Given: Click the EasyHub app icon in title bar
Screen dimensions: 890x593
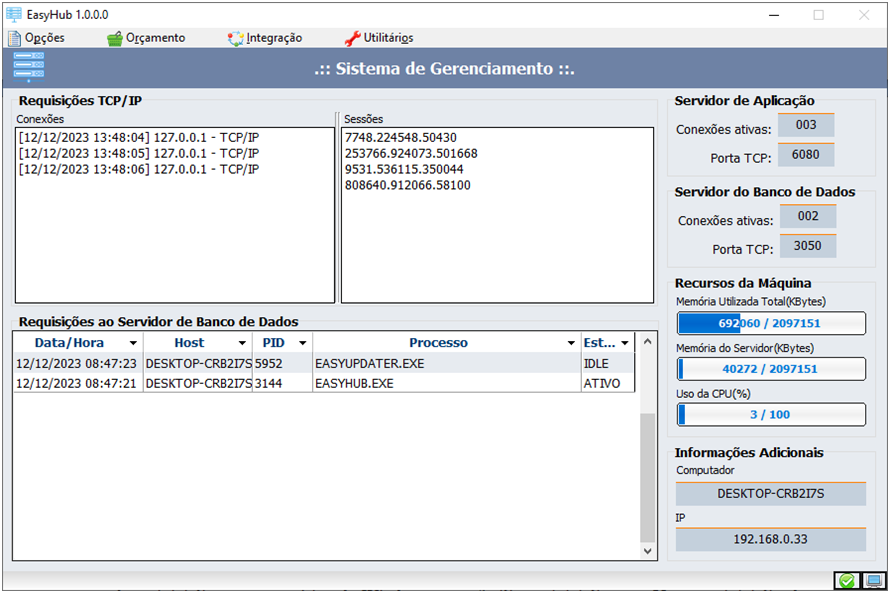Looking at the screenshot, I should point(14,14).
